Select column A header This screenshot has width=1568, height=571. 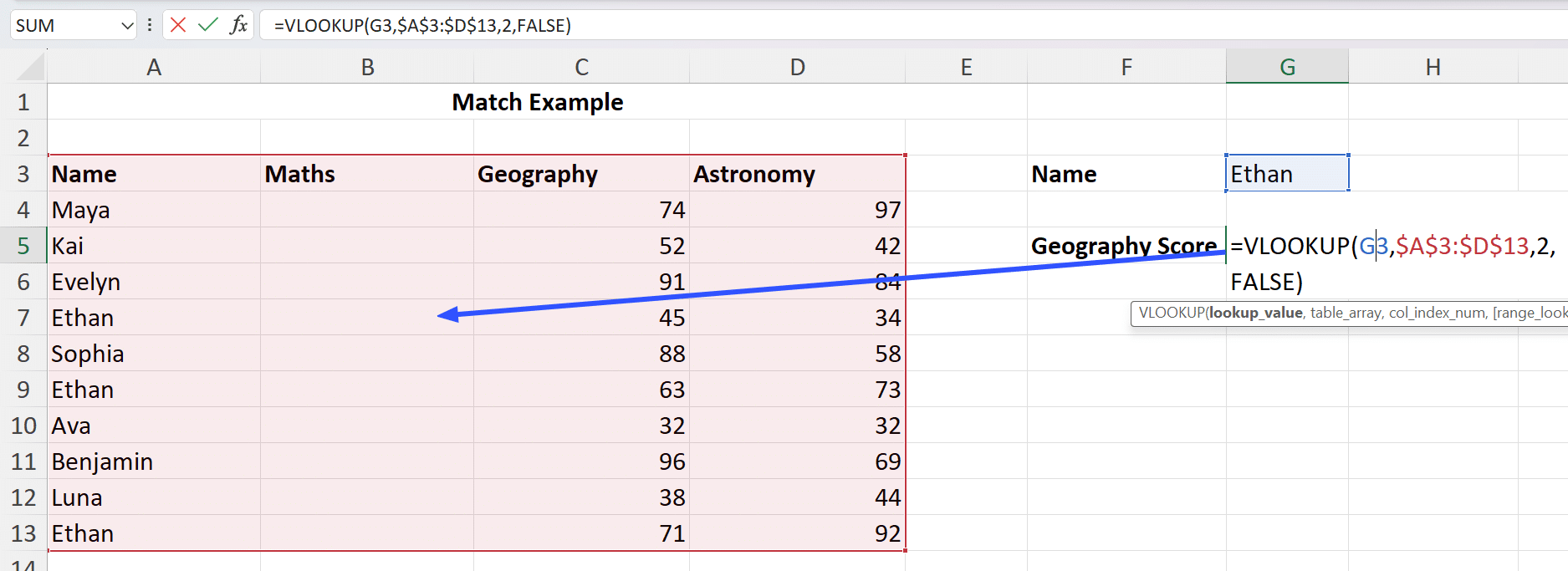click(x=154, y=67)
